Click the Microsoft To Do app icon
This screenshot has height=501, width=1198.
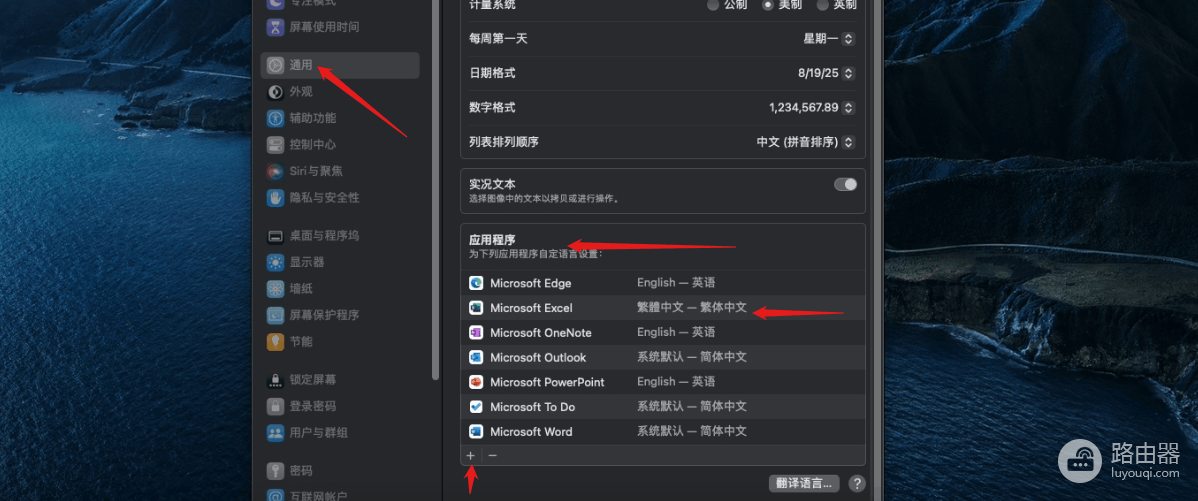click(476, 407)
